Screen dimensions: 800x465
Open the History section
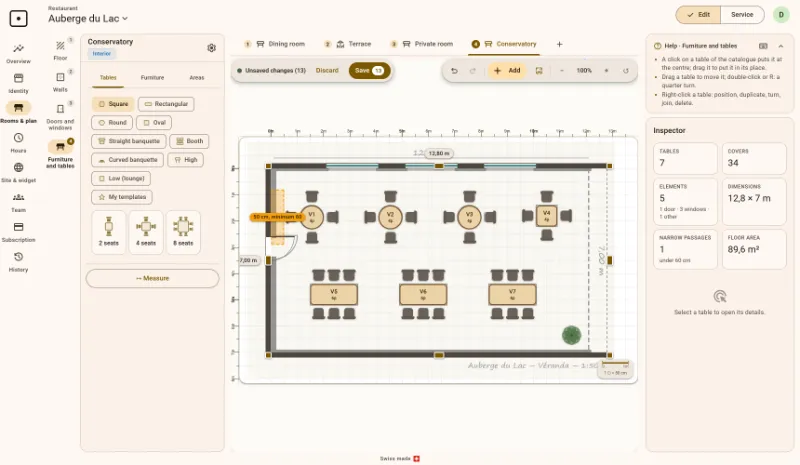(18, 262)
